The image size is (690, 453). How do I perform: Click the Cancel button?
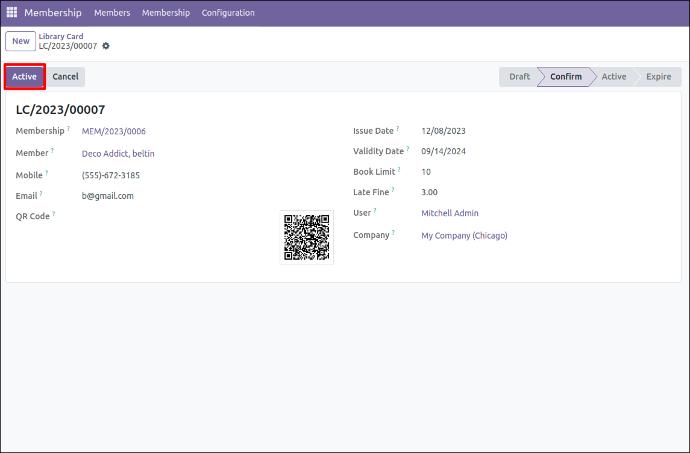pyautogui.click(x=66, y=77)
